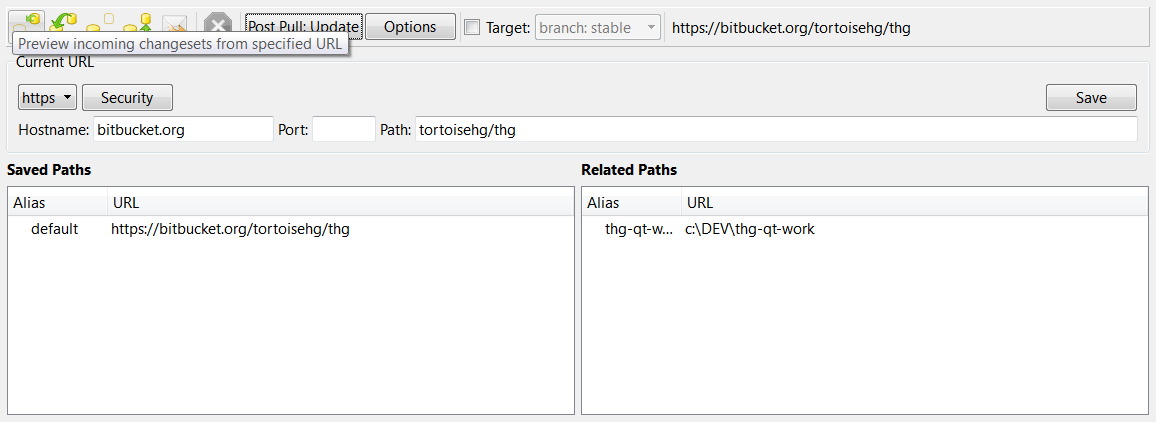Save the current URL
1156x422 pixels.
1091,98
